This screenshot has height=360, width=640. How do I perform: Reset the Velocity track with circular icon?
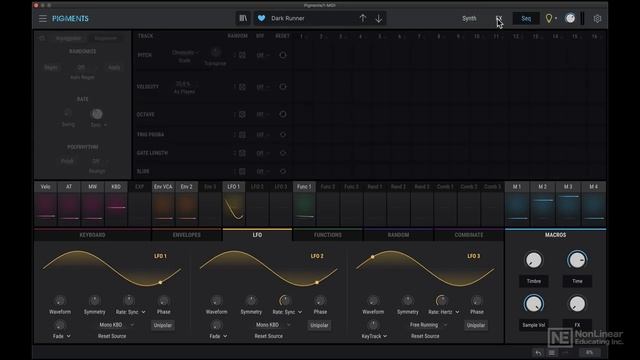(282, 87)
